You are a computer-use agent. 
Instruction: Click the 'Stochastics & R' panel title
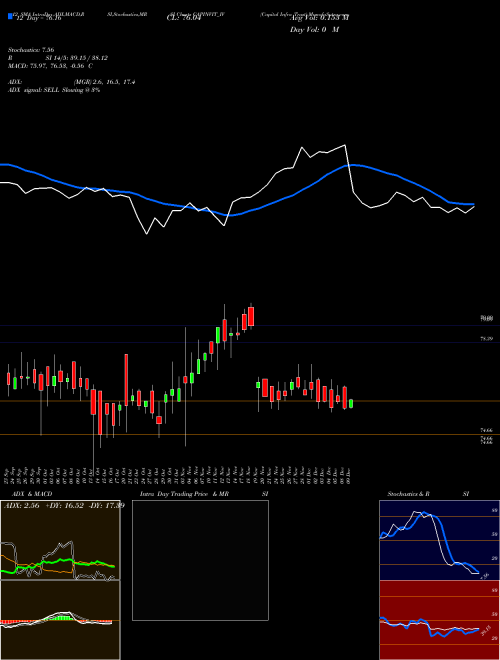[408, 494]
